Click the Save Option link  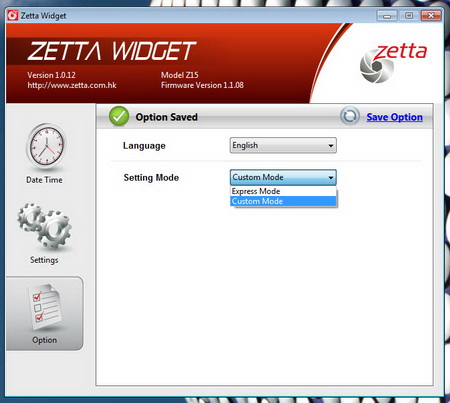click(x=394, y=117)
